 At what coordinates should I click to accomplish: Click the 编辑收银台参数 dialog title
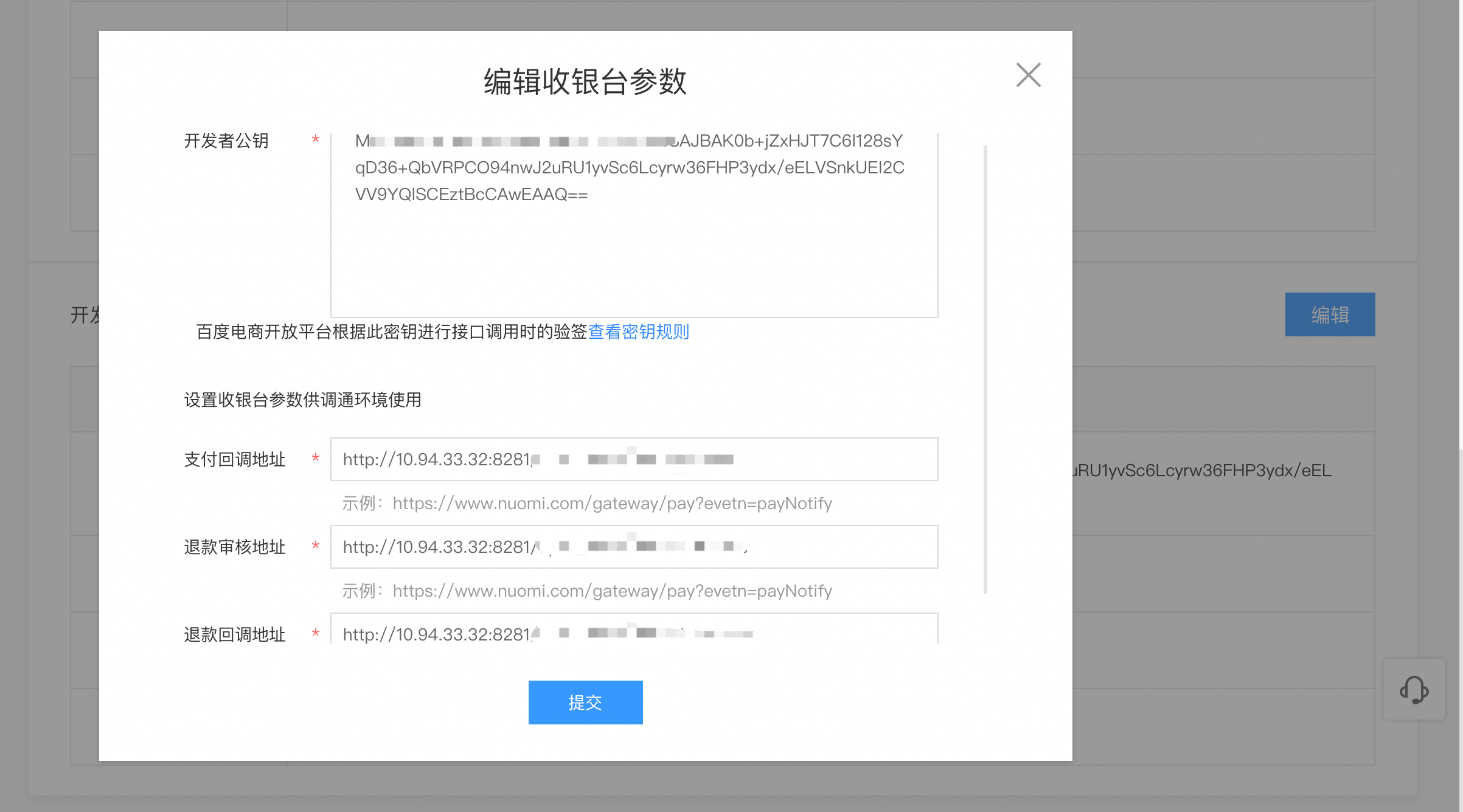[x=585, y=81]
